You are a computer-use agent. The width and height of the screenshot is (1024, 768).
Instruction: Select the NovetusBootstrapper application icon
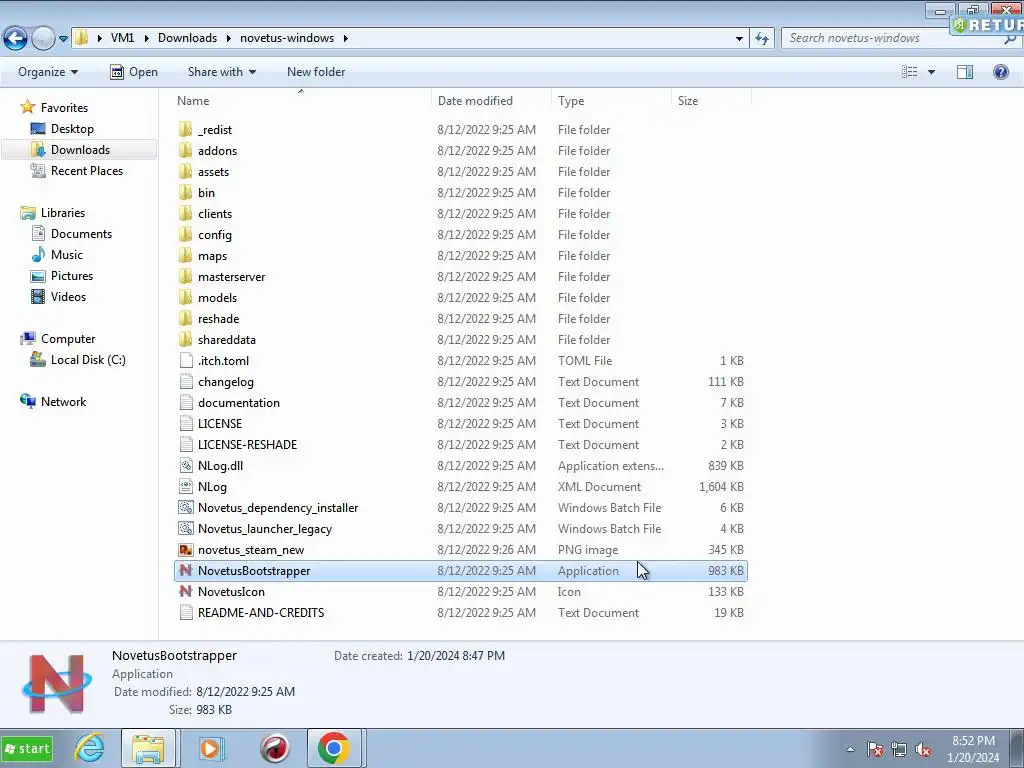(x=185, y=570)
